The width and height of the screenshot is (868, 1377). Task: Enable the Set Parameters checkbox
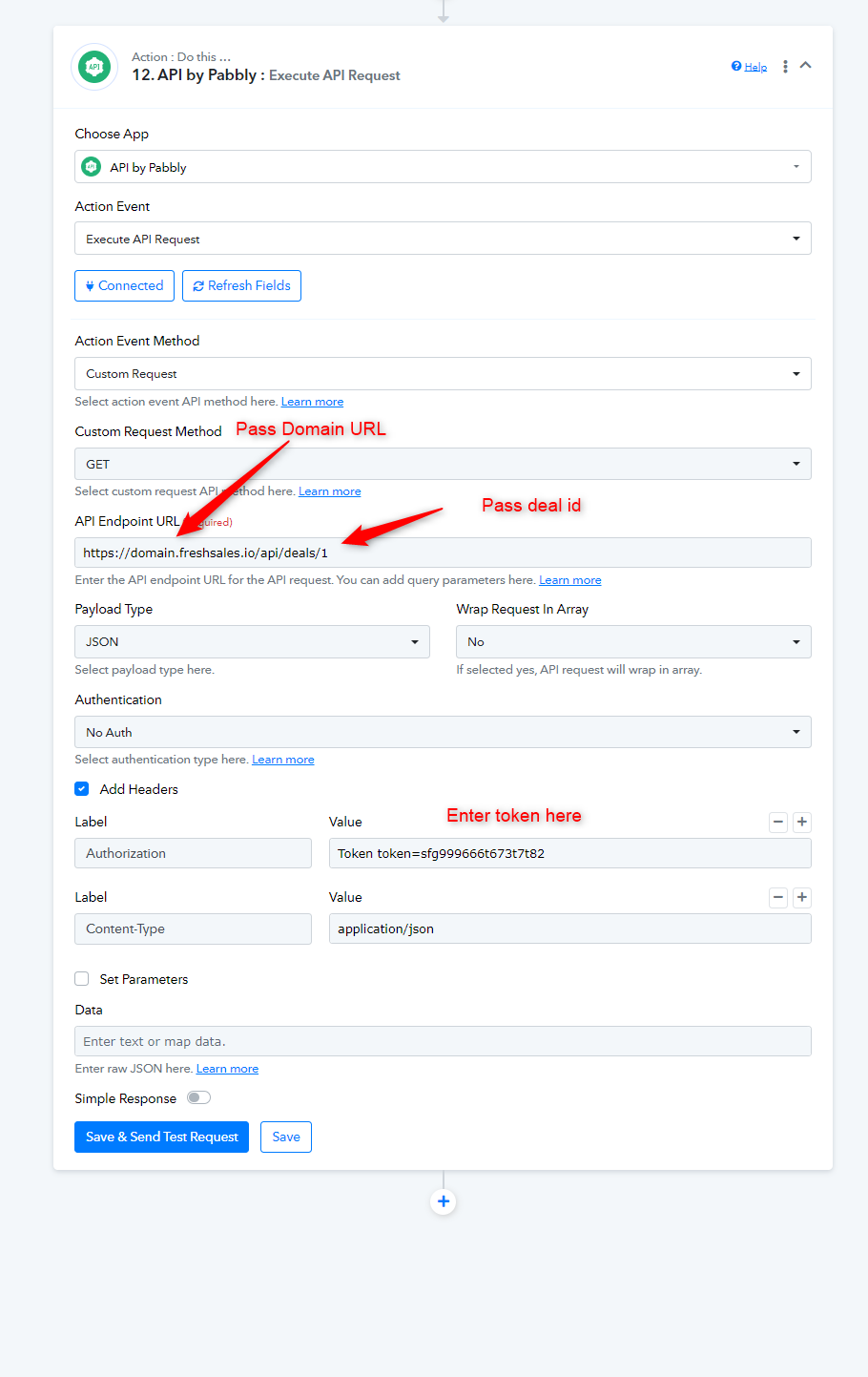click(82, 979)
